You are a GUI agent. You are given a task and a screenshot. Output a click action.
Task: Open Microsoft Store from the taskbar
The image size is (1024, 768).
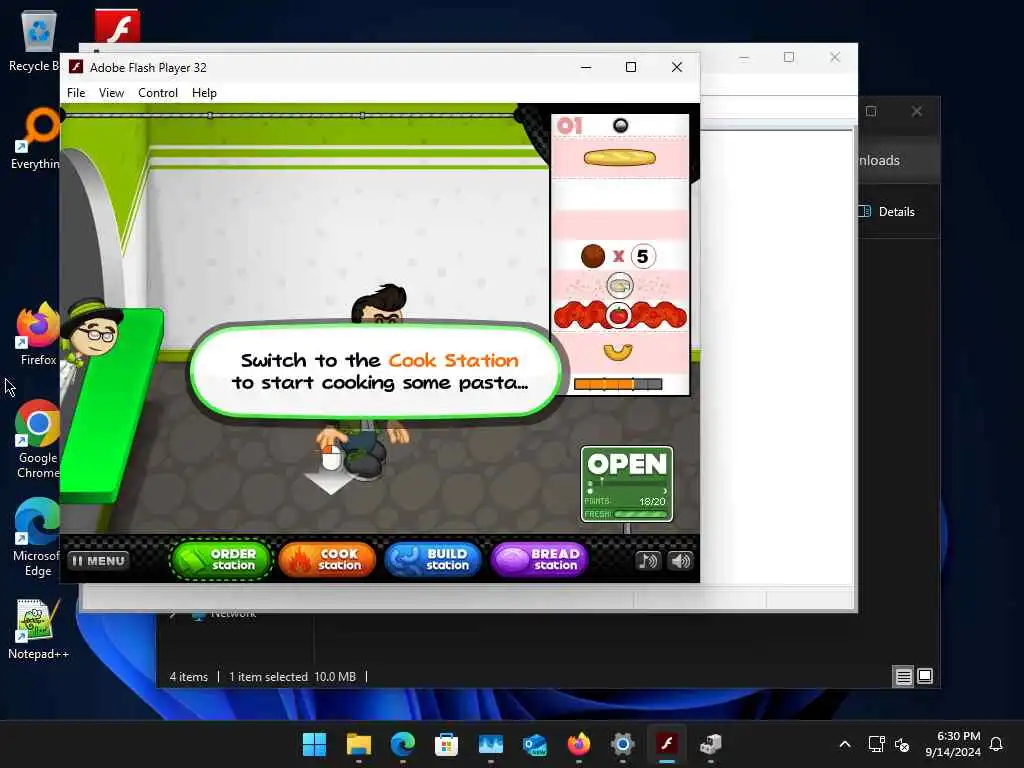(447, 744)
